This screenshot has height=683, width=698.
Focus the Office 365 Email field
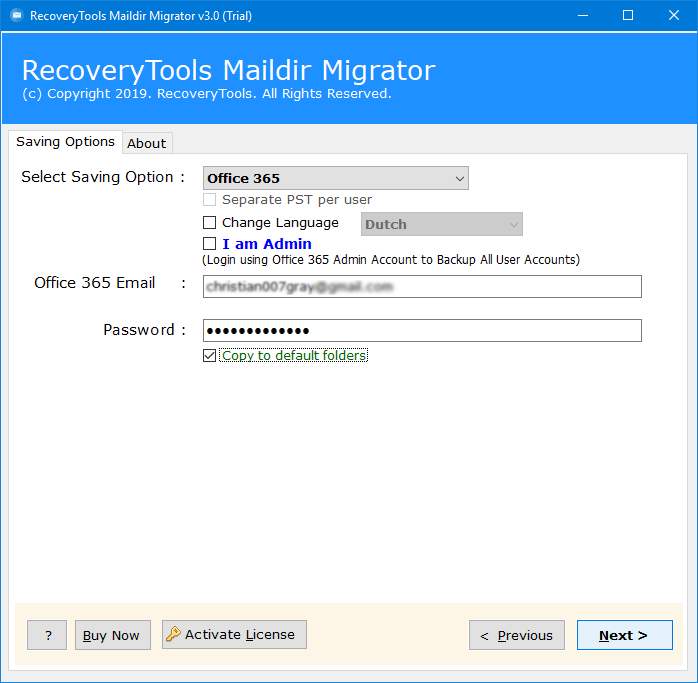point(422,286)
